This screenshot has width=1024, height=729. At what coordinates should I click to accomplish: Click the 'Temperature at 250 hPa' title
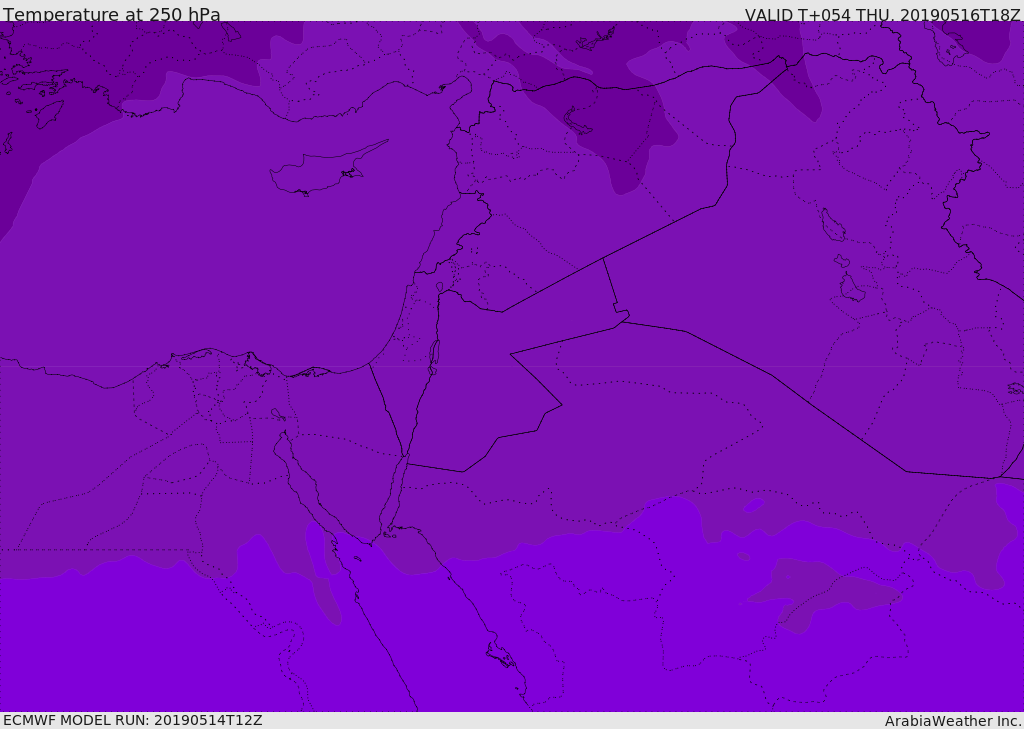click(x=112, y=14)
